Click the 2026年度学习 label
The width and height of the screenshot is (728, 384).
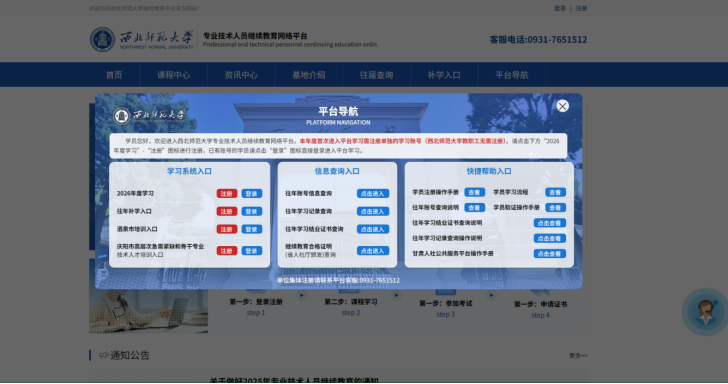pyautogui.click(x=135, y=194)
